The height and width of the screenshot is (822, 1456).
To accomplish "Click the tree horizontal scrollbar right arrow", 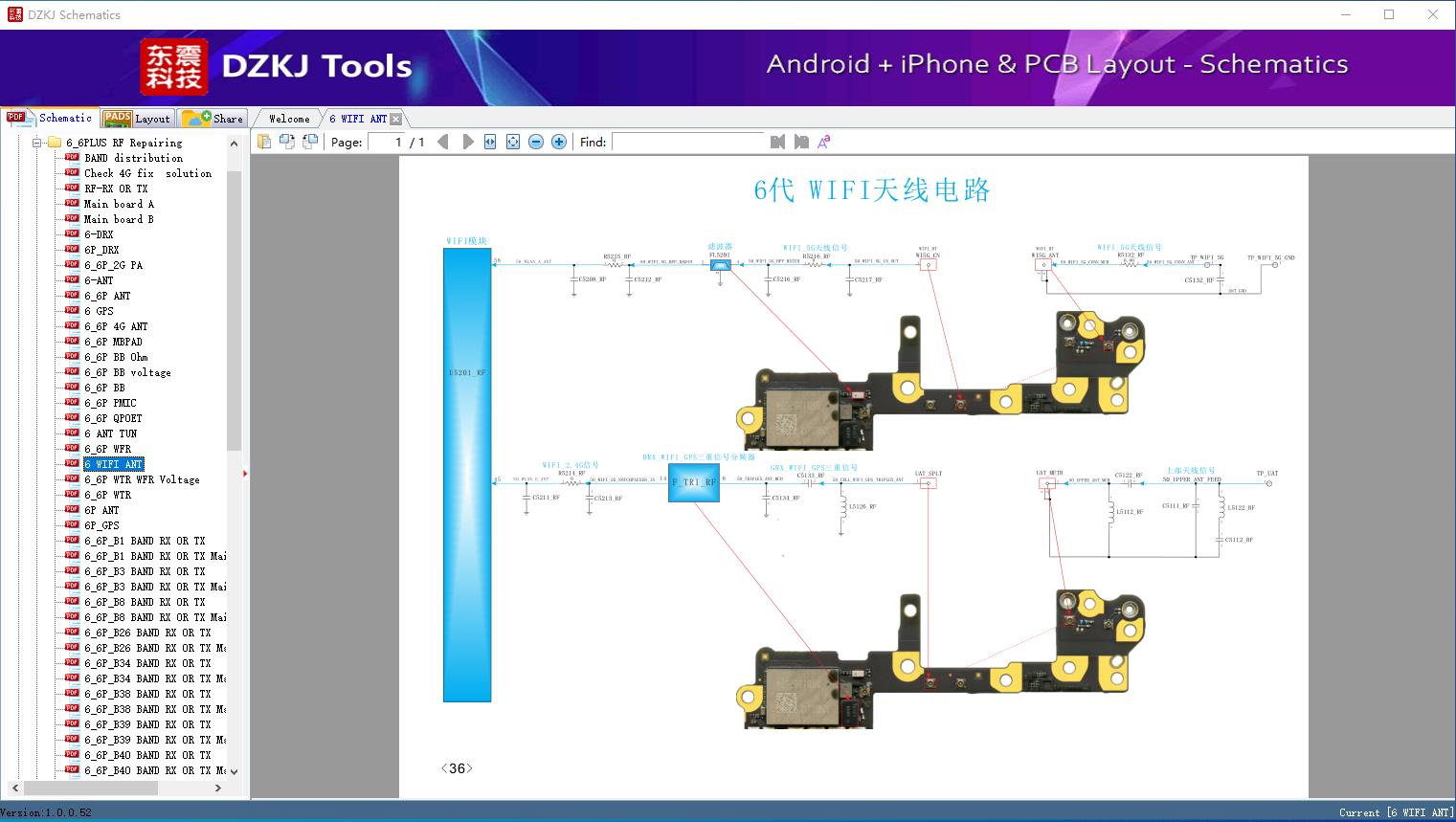I will point(218,788).
